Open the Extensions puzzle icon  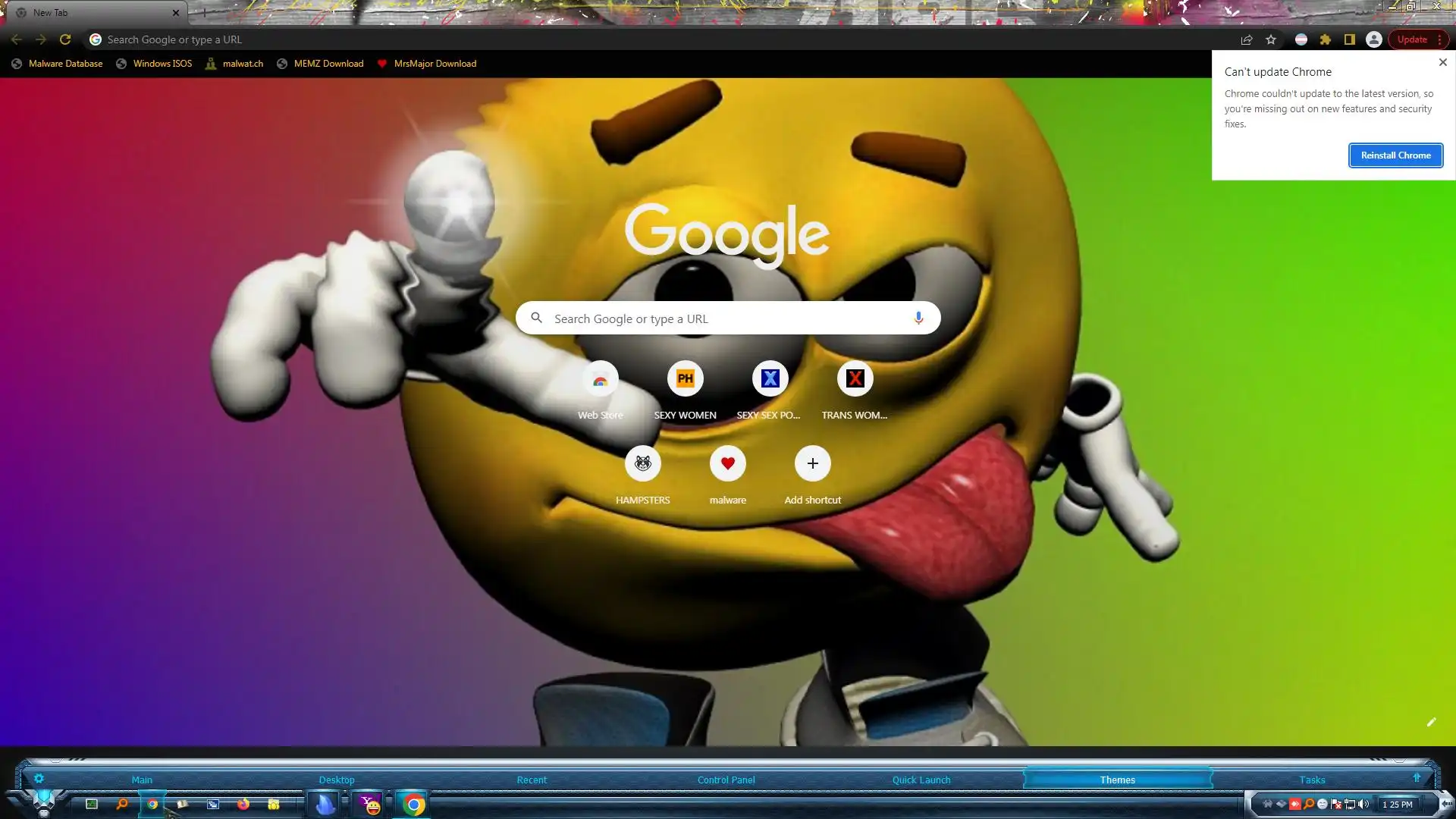click(1325, 39)
